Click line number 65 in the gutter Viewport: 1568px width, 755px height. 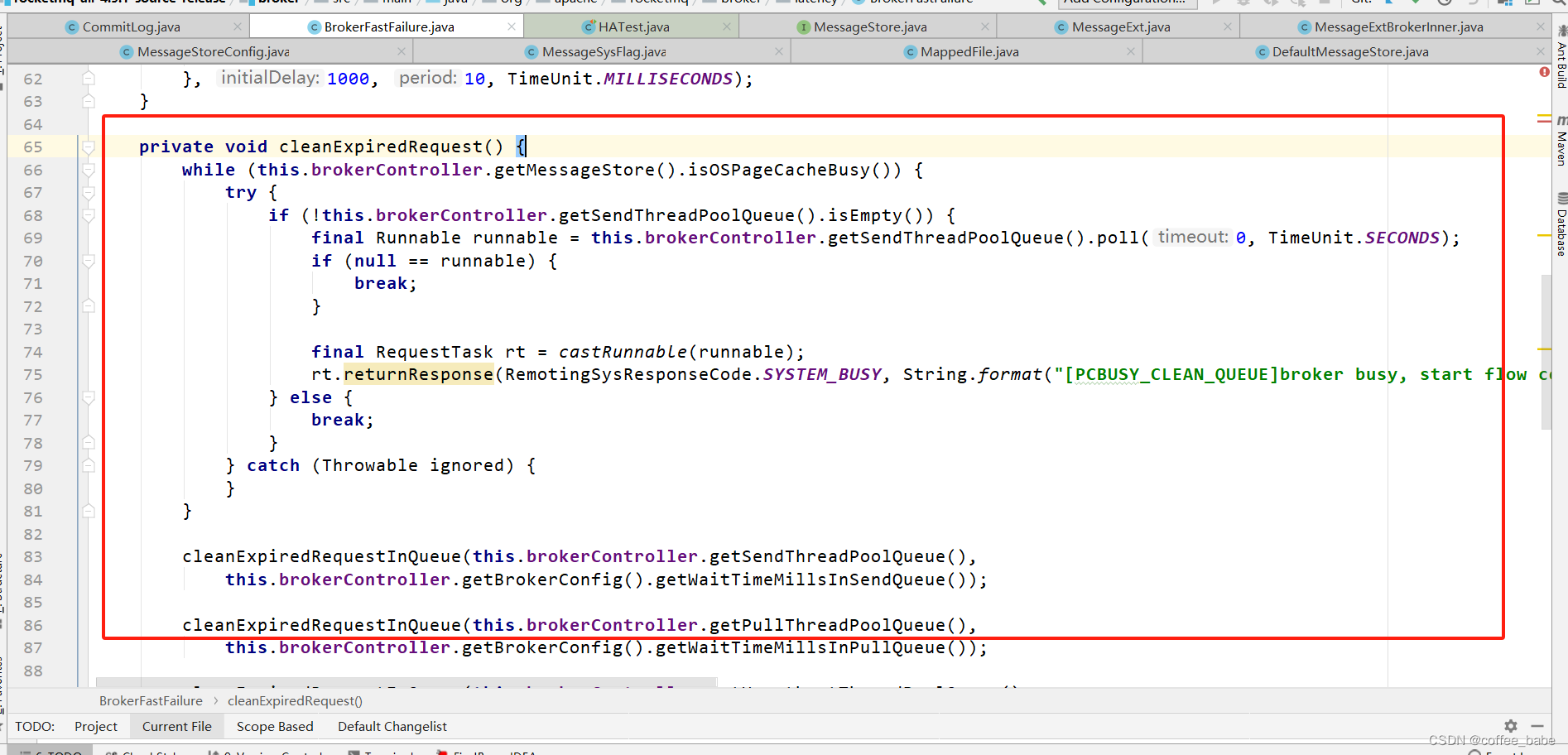33,147
